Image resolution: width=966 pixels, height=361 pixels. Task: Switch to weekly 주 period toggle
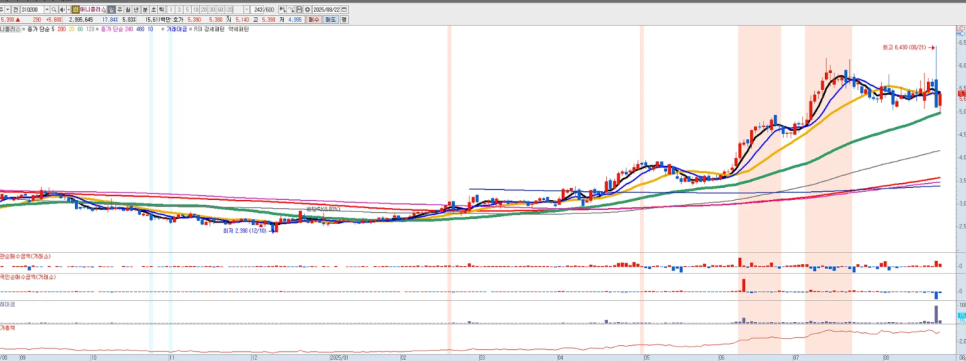[x=120, y=10]
